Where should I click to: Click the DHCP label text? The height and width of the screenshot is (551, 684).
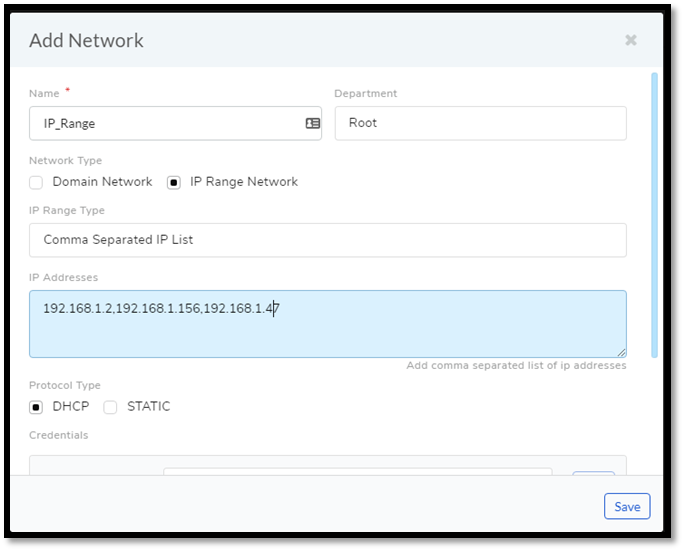pyautogui.click(x=71, y=407)
